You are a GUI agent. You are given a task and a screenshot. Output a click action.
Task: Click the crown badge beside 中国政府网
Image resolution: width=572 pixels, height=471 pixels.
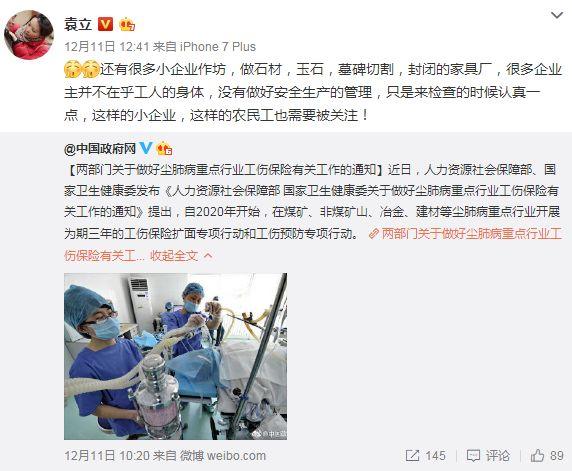click(x=164, y=148)
